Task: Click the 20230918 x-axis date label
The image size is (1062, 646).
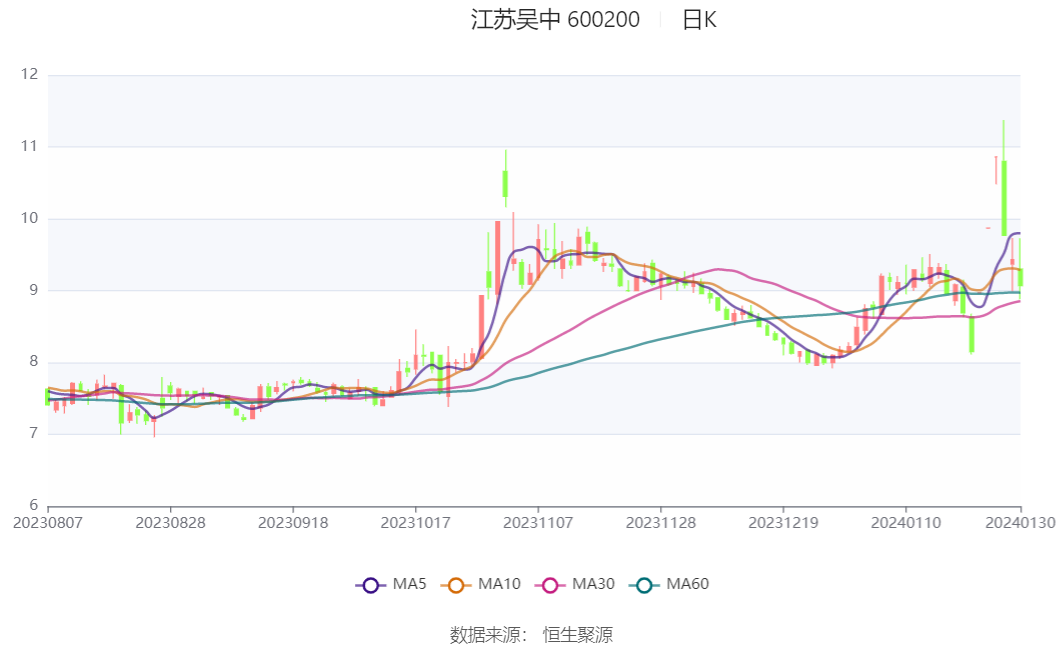Action: [293, 523]
